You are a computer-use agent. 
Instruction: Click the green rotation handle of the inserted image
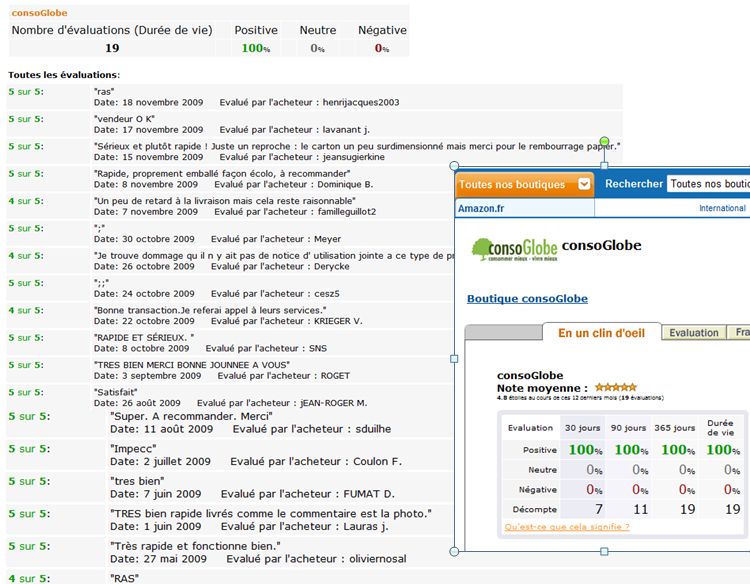pos(604,141)
